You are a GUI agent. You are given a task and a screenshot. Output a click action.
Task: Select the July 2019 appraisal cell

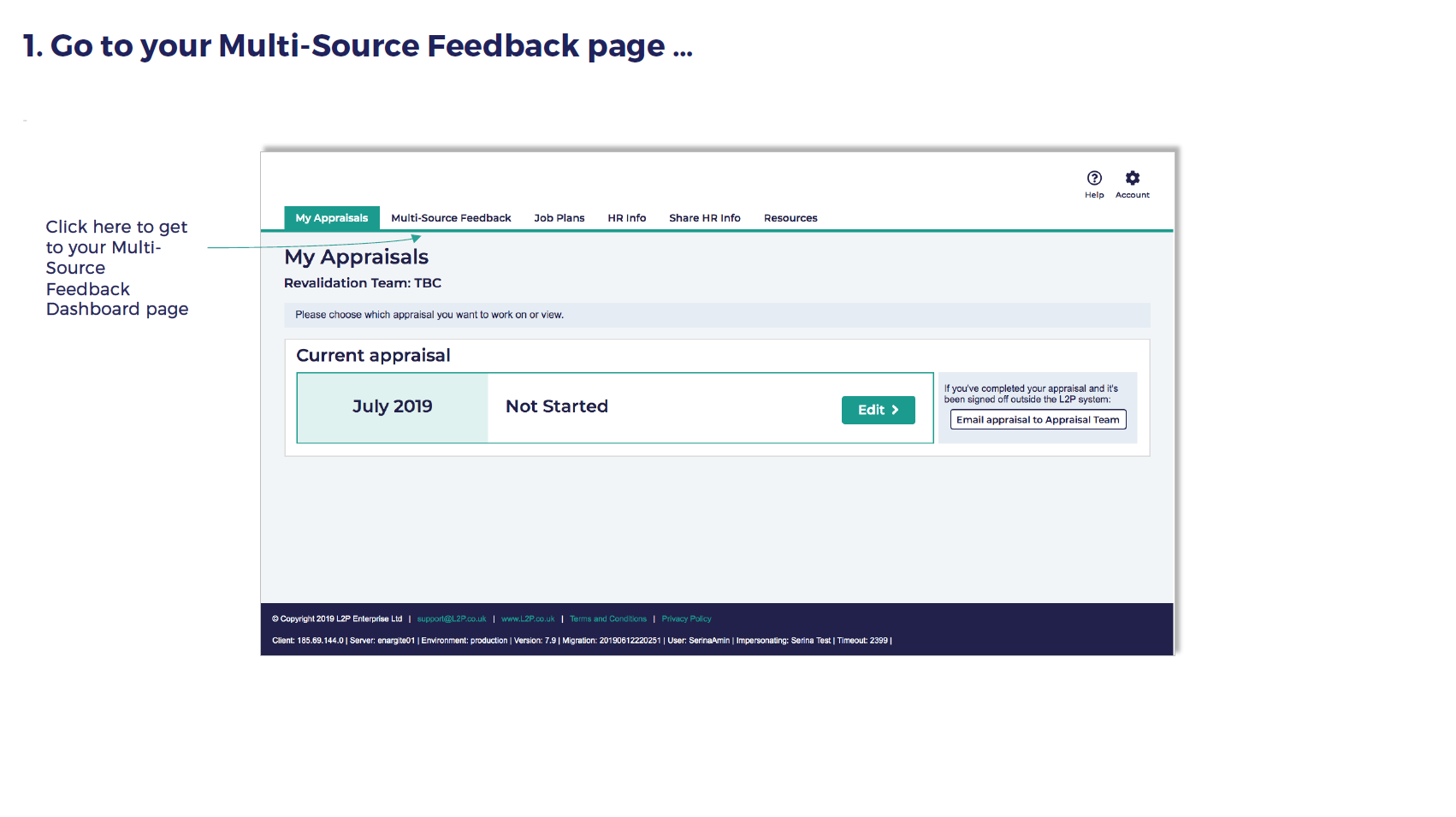pyautogui.click(x=393, y=407)
